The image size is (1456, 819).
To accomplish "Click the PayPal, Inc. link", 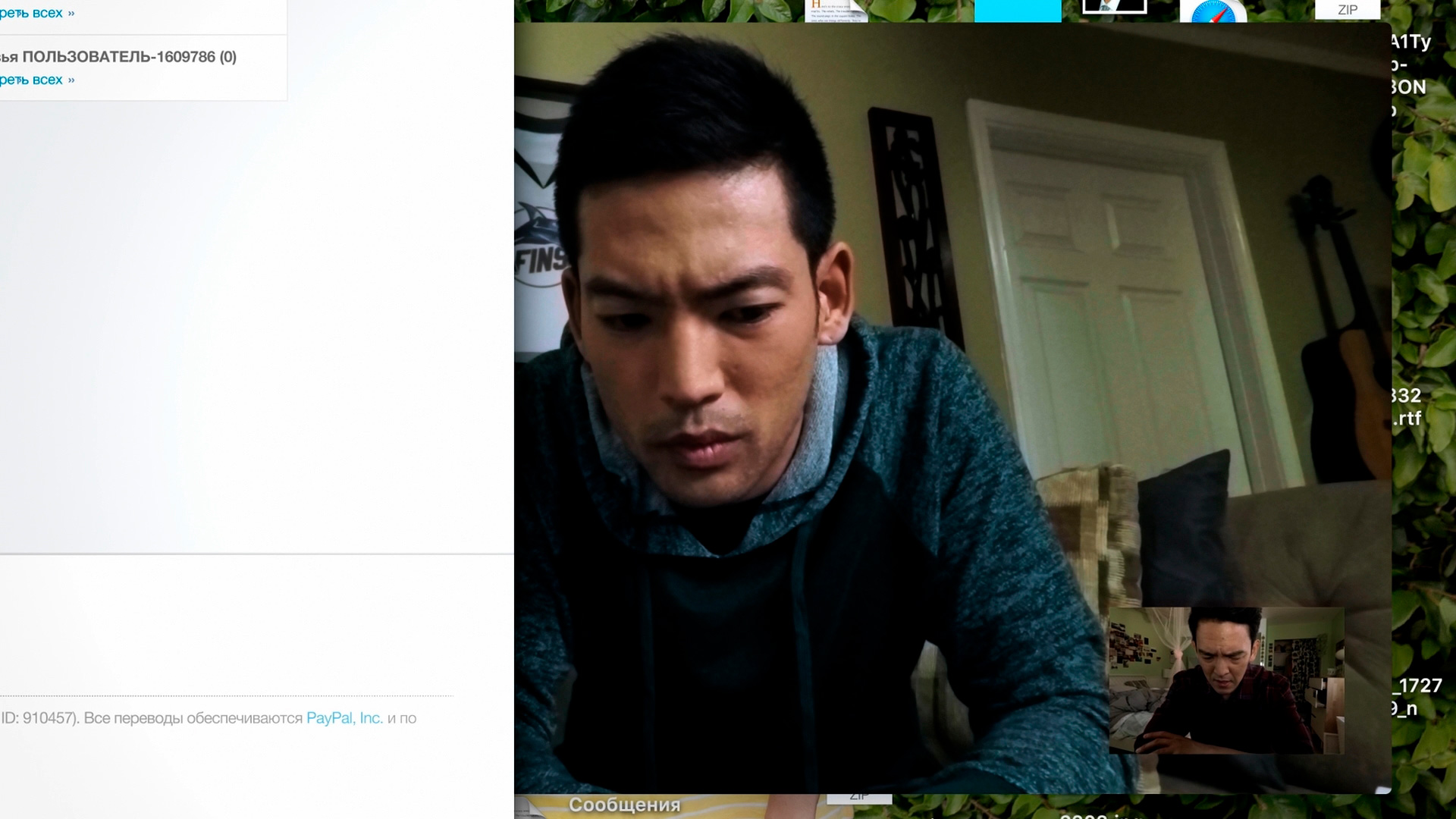I will (x=344, y=718).
